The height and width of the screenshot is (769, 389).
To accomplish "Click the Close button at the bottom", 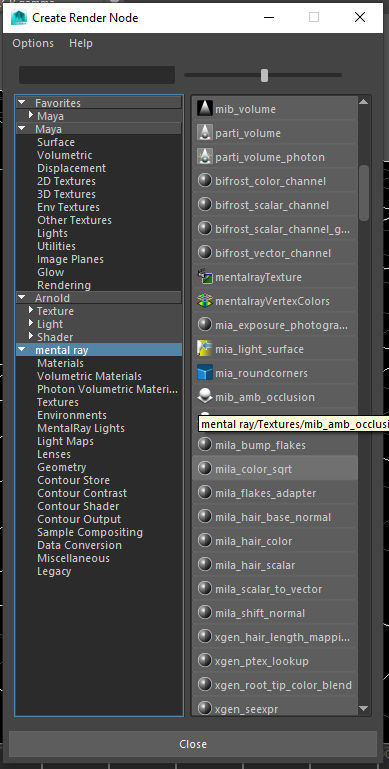I will [193, 744].
